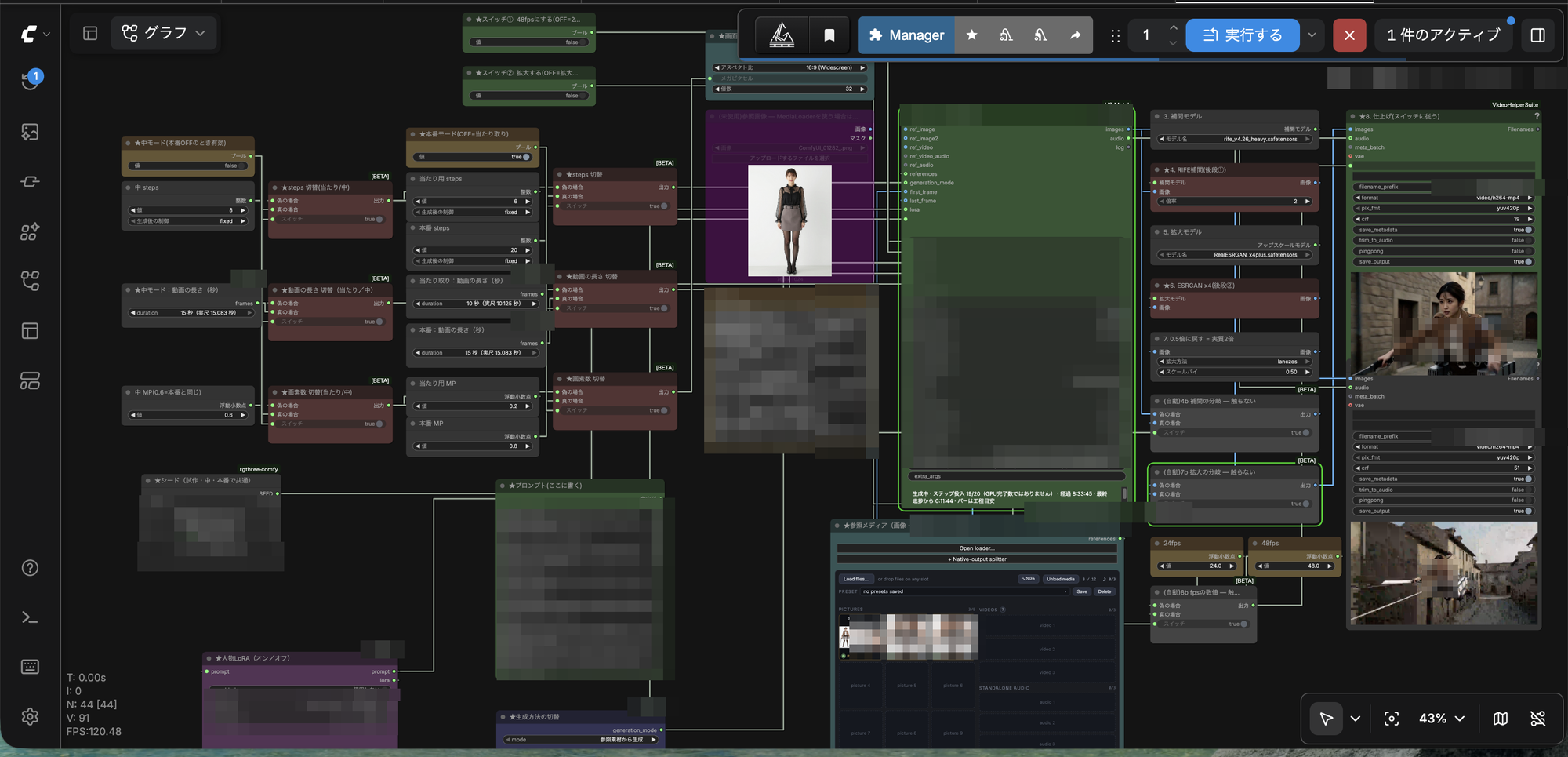Toggle the ★中モード boolean switch set to false

click(x=188, y=166)
